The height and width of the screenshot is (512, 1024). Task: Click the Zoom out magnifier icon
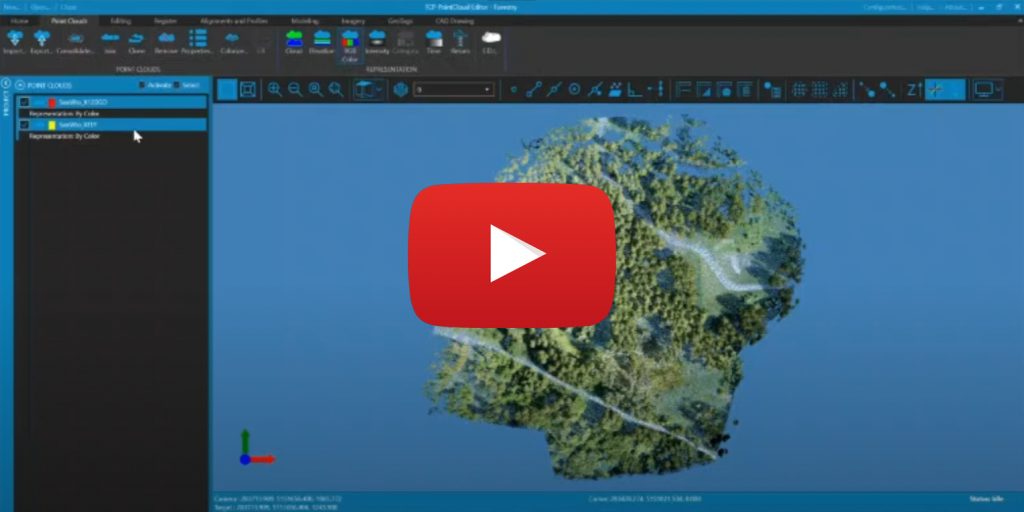[x=295, y=89]
